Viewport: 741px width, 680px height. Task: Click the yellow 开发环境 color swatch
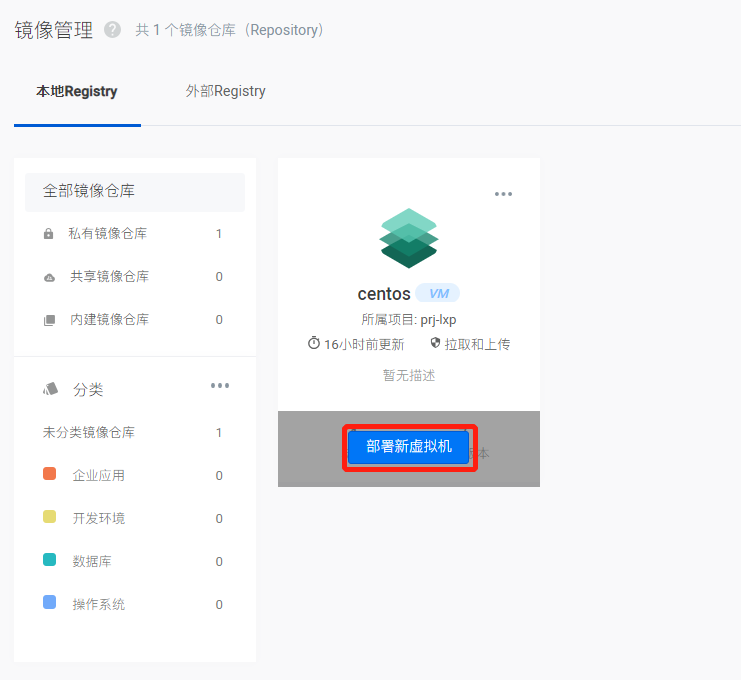(50, 517)
